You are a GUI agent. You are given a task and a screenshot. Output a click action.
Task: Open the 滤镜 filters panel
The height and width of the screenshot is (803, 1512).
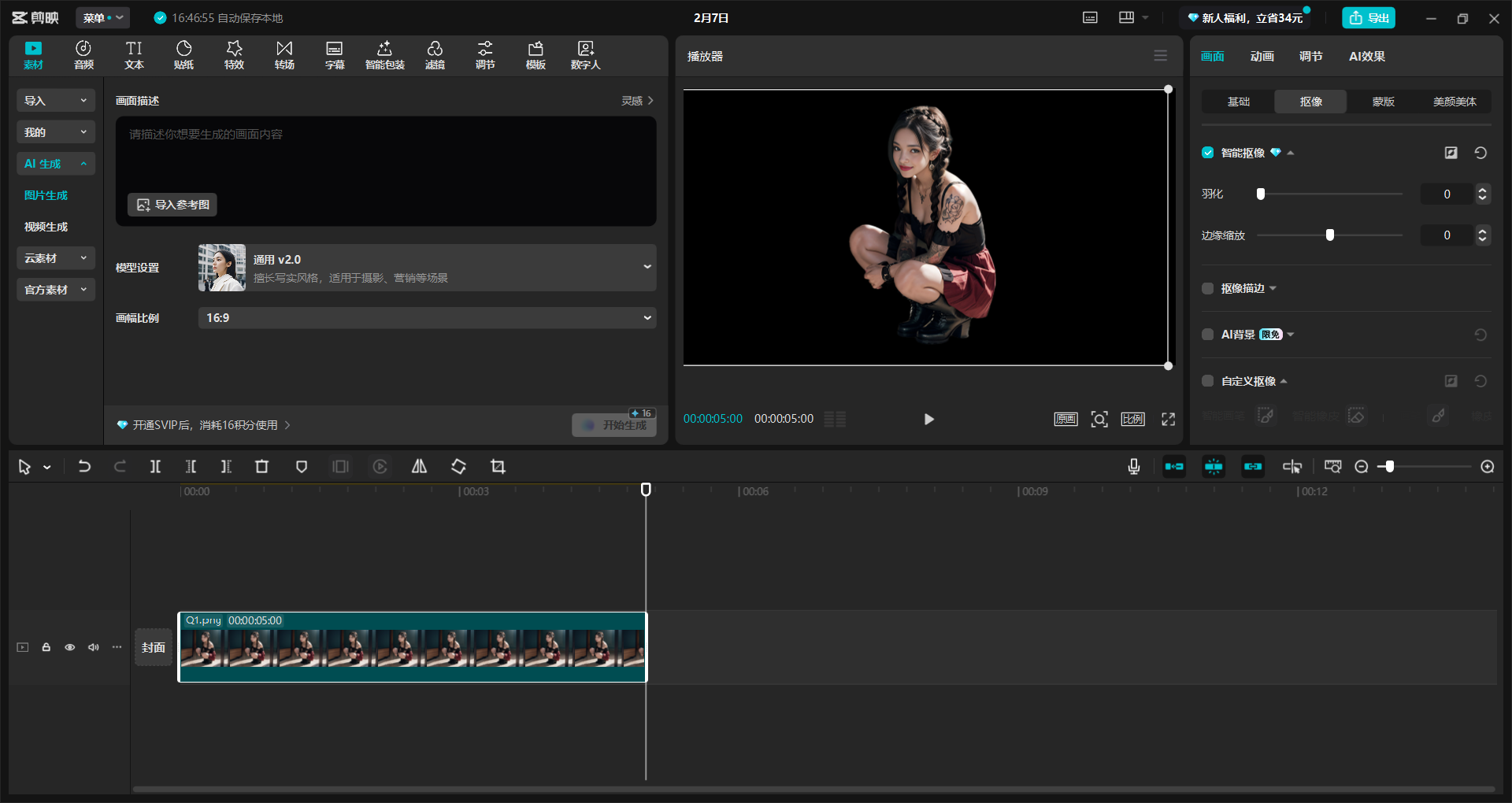pos(435,55)
